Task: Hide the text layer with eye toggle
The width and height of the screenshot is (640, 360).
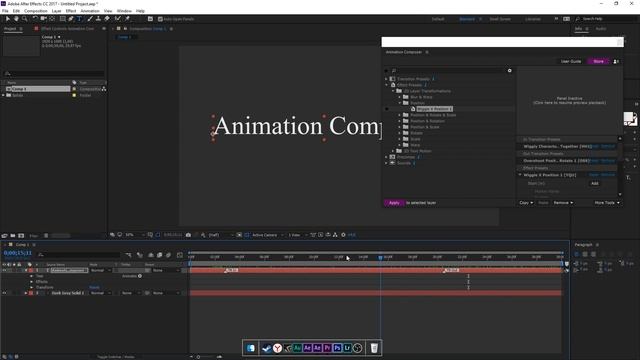Action: pos(4,270)
